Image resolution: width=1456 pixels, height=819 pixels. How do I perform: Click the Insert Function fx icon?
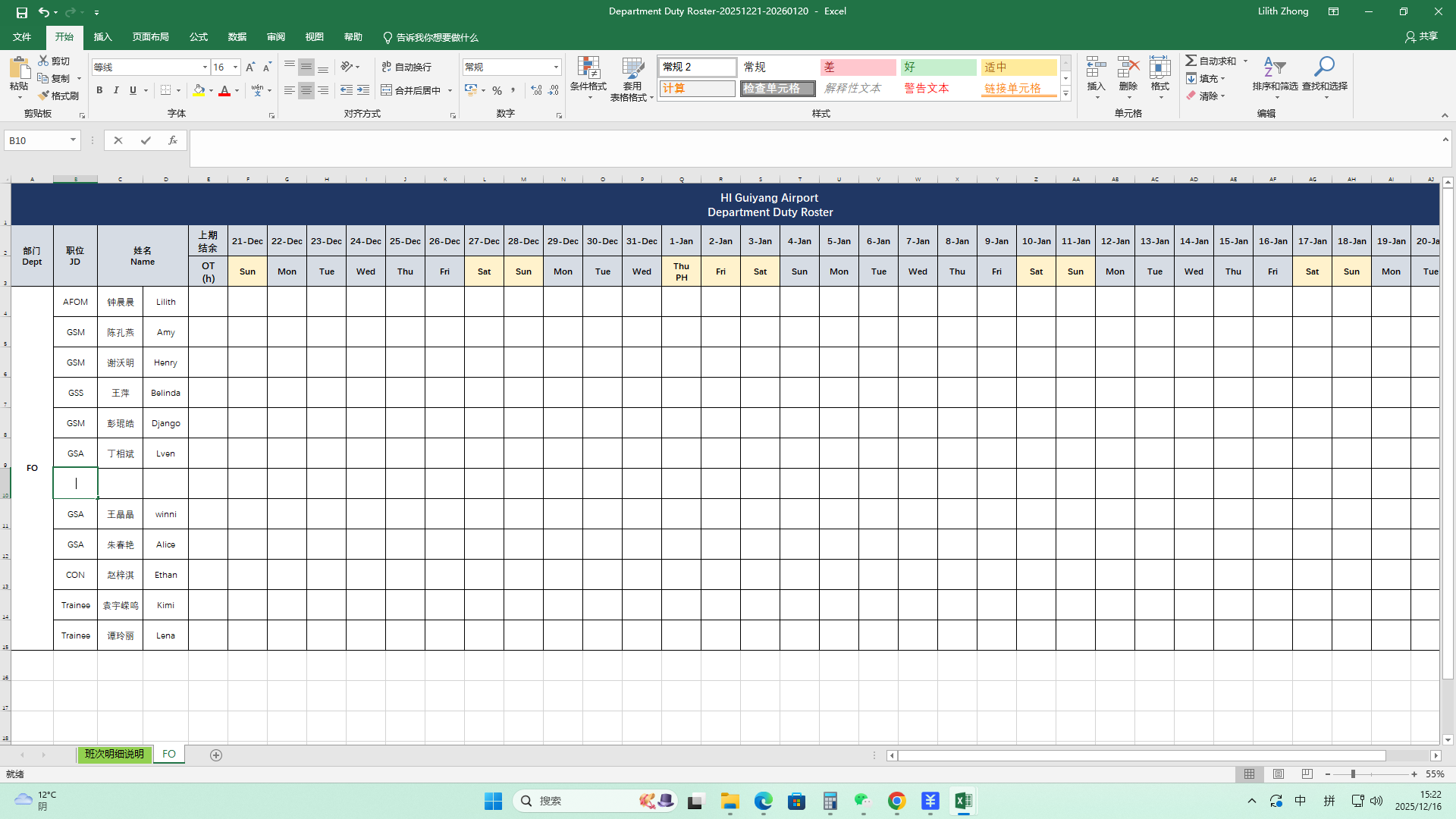pyautogui.click(x=173, y=140)
